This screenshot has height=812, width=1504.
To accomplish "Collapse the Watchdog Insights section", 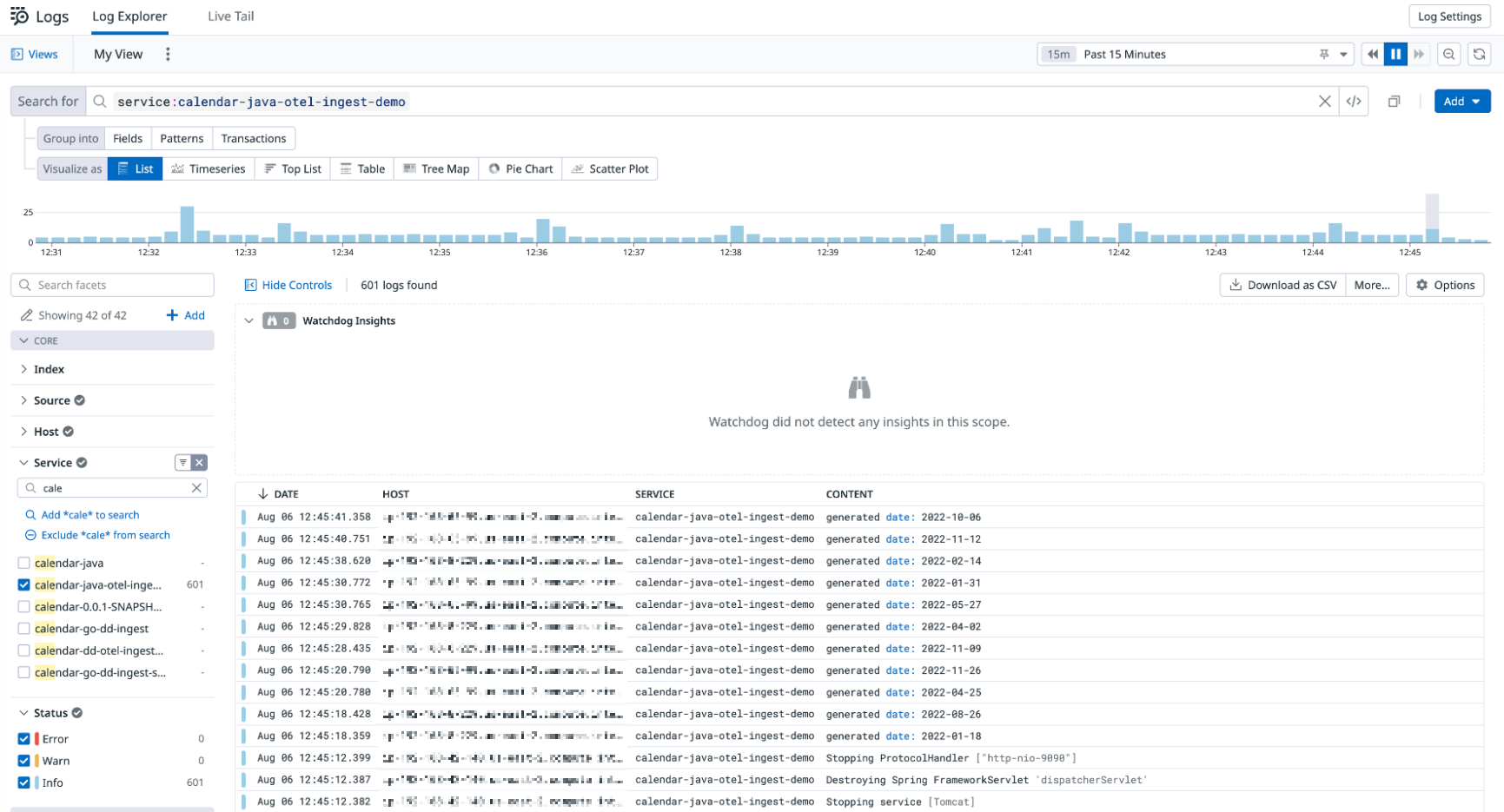I will click(x=249, y=320).
